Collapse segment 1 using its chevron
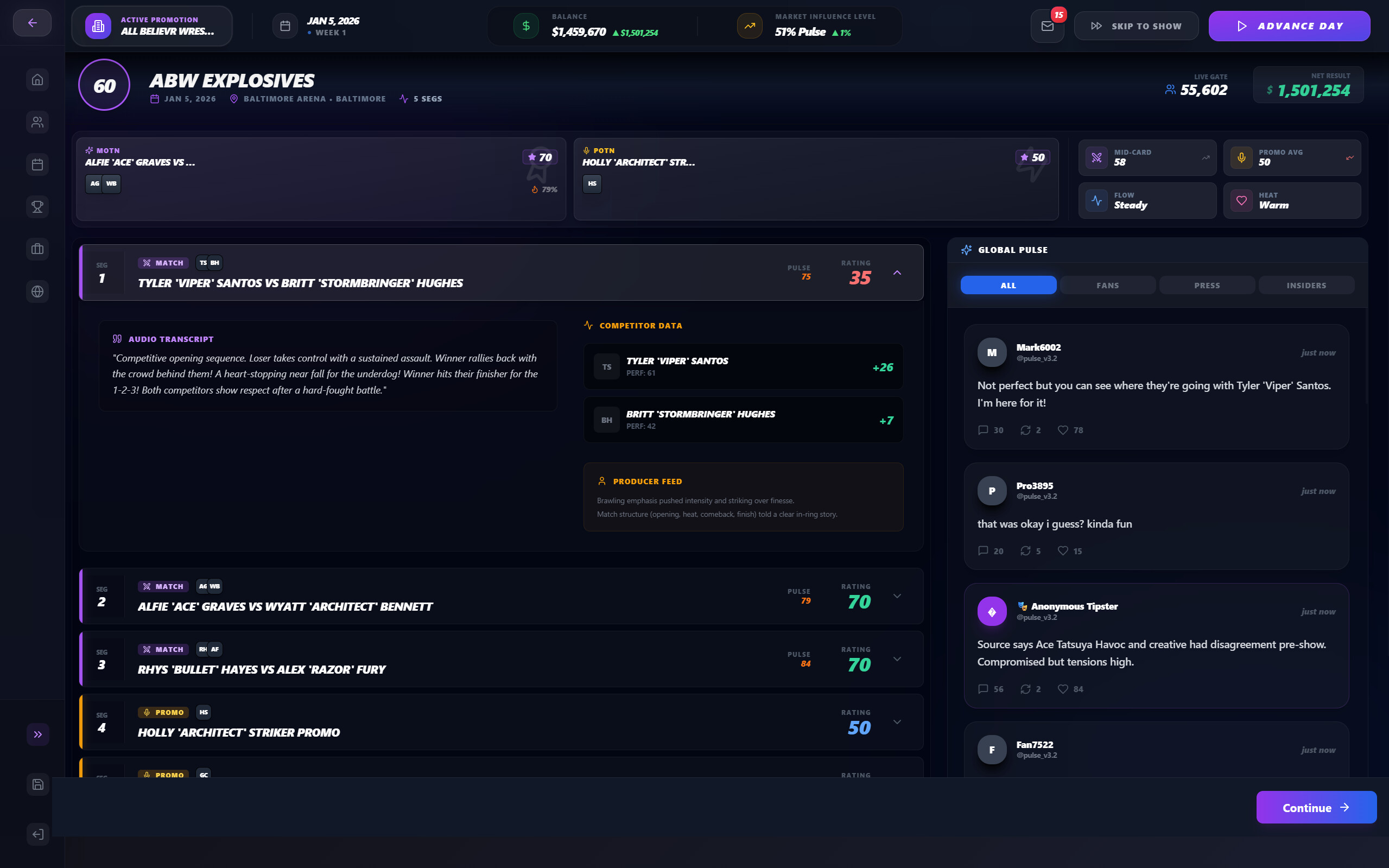Image resolution: width=1389 pixels, height=868 pixels. (x=897, y=273)
